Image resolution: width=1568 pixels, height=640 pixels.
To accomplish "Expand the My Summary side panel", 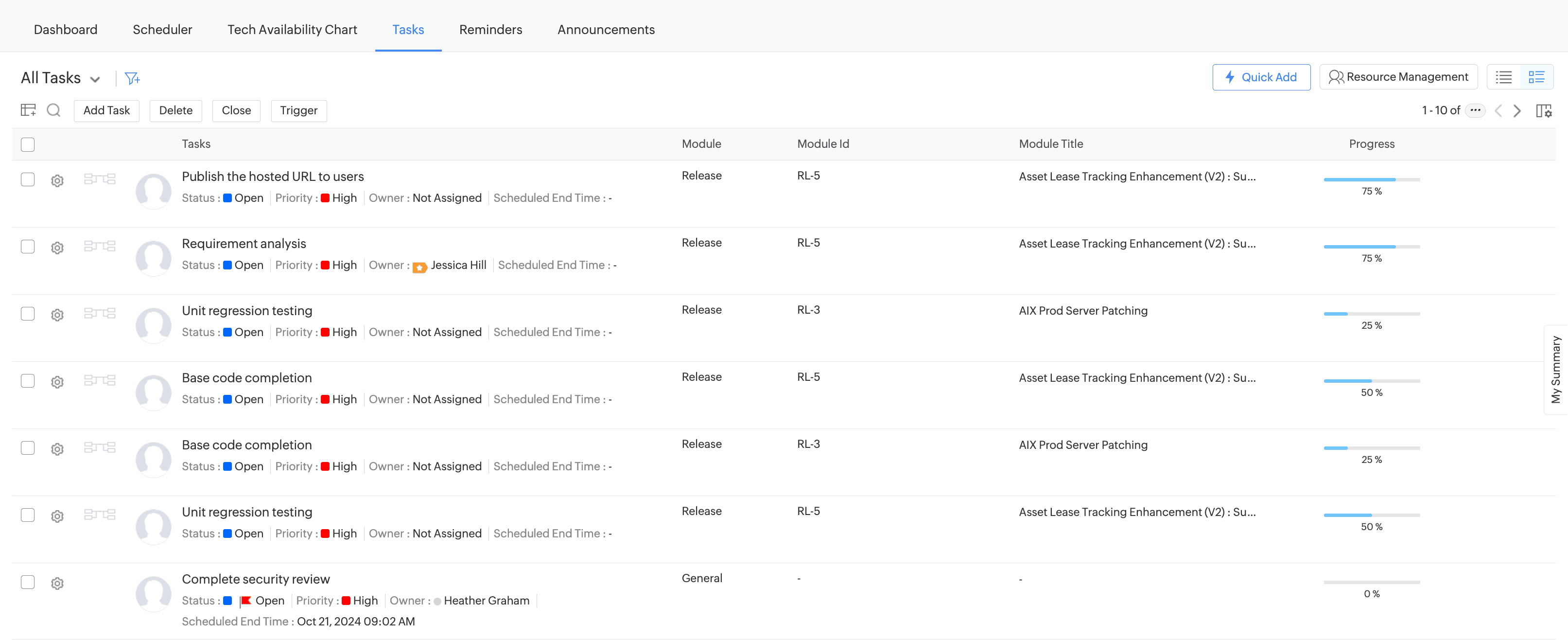I will [1555, 370].
